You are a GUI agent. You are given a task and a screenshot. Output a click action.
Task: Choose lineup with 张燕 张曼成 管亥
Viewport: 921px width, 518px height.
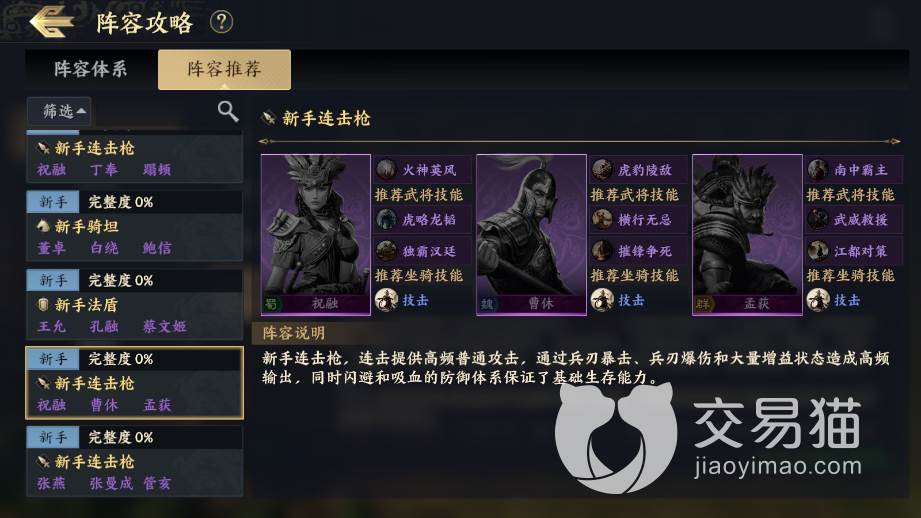(135, 461)
